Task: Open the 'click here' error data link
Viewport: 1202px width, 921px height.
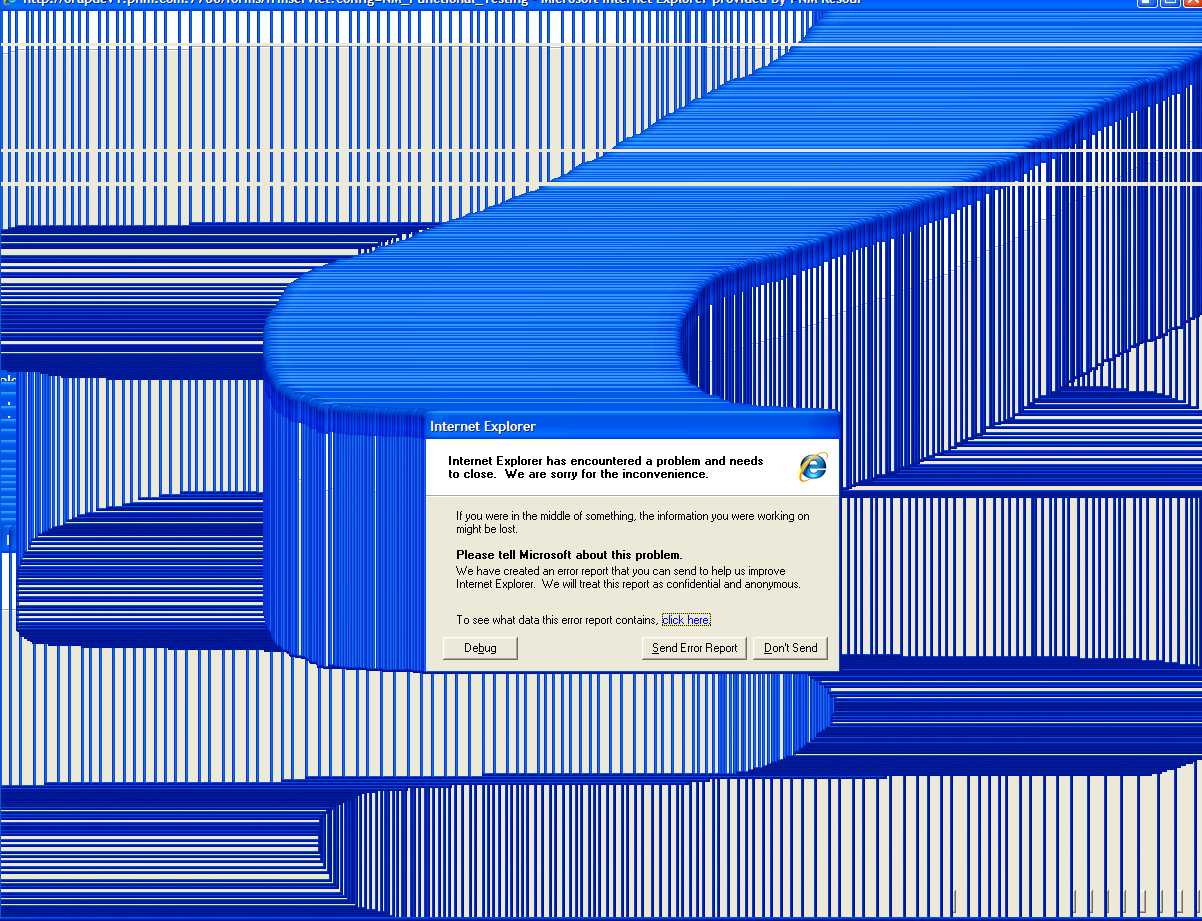Action: point(686,620)
